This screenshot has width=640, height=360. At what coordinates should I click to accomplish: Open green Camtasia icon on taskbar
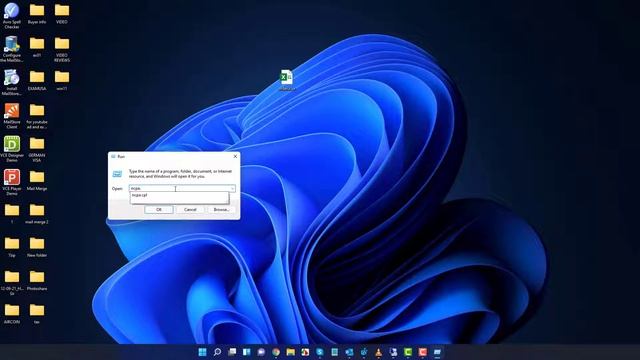point(408,352)
